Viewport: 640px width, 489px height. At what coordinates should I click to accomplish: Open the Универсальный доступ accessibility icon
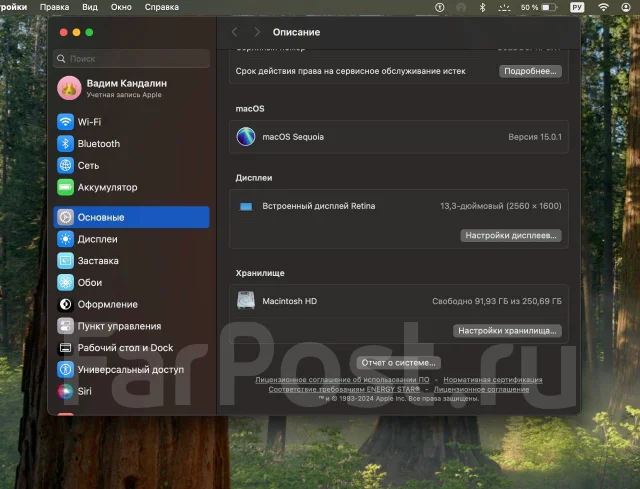point(65,369)
